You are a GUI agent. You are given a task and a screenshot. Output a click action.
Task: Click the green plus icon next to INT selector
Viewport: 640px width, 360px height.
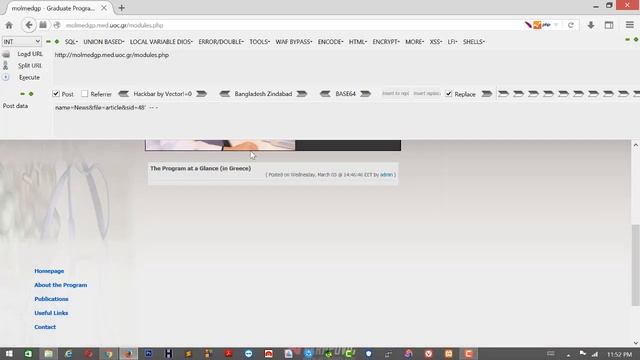point(57,42)
